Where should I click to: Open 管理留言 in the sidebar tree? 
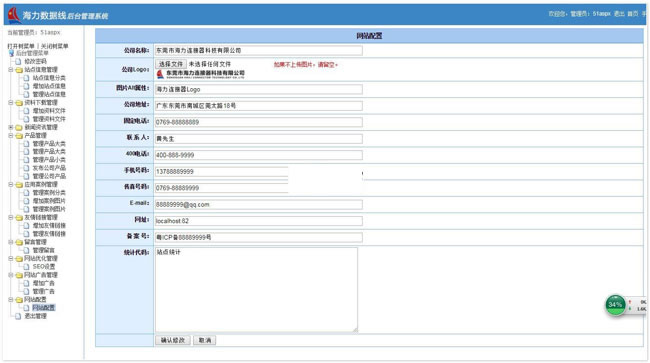(44, 250)
